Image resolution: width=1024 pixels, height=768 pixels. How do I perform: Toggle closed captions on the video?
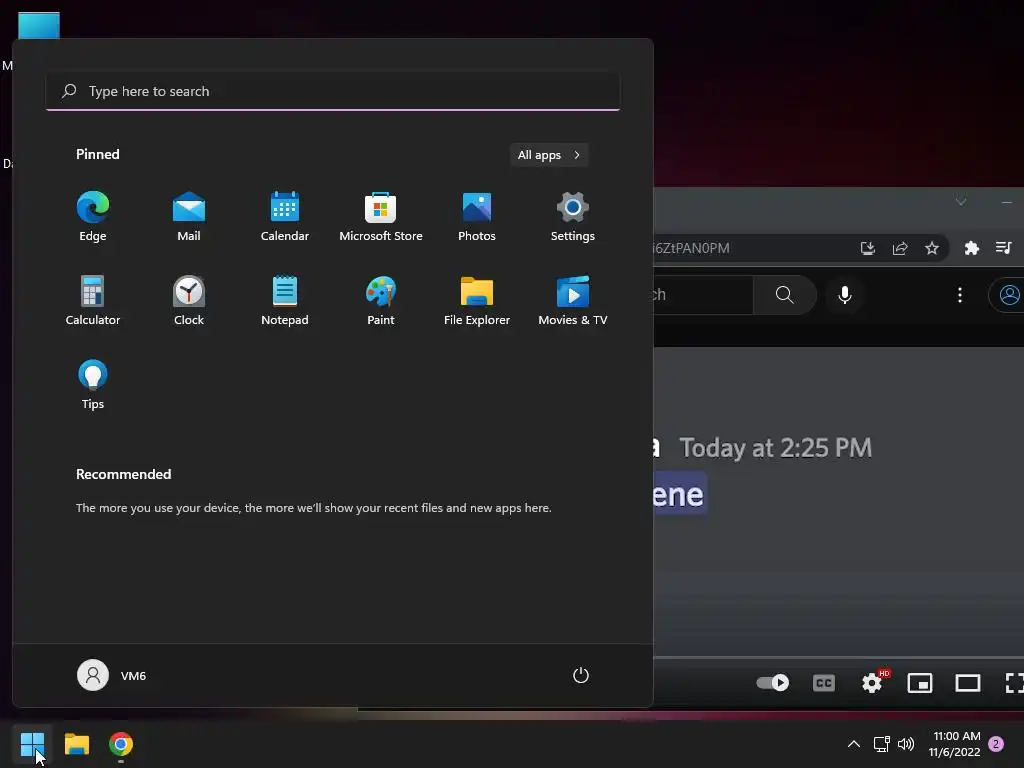(824, 683)
